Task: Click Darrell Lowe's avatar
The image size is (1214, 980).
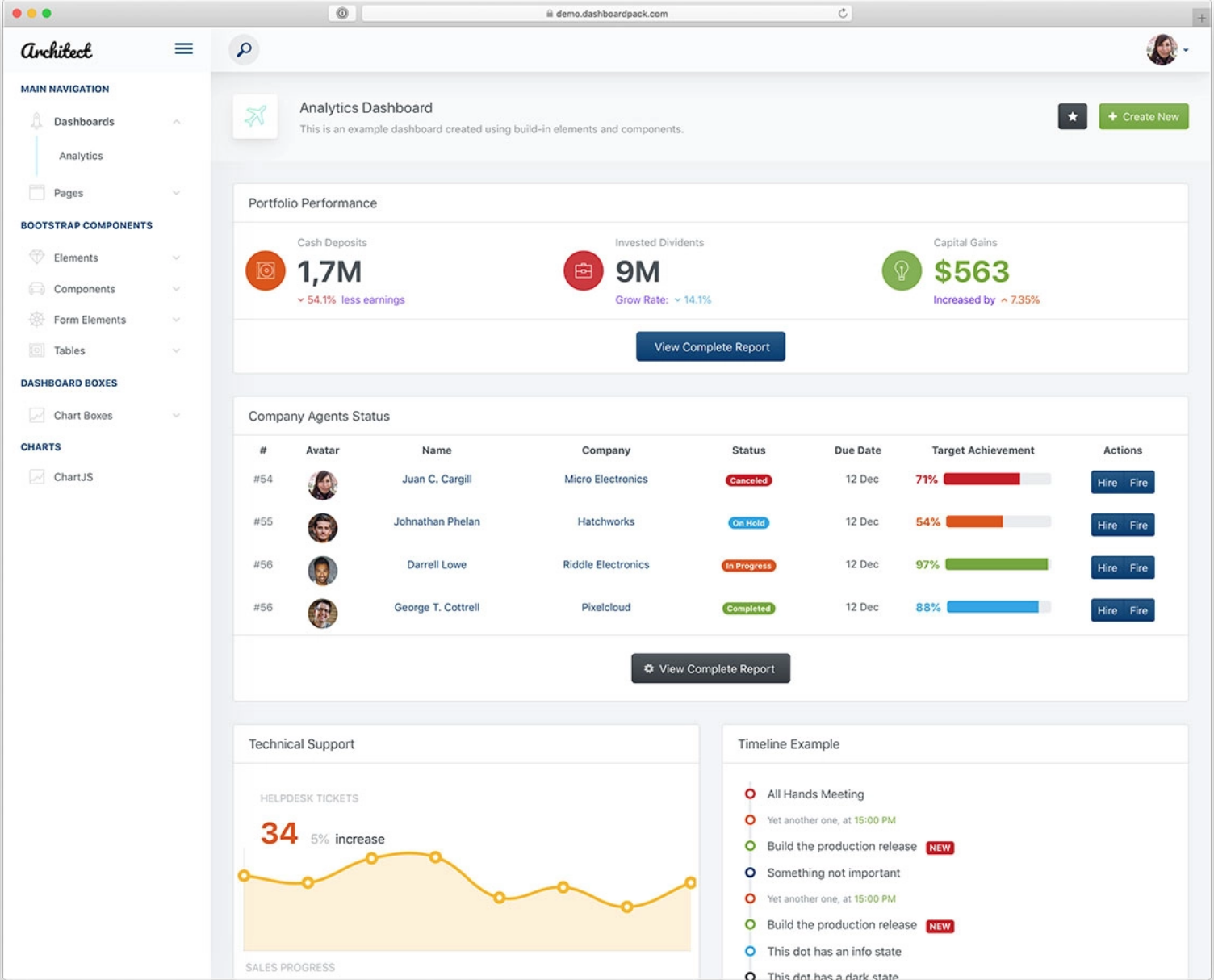Action: click(x=323, y=571)
